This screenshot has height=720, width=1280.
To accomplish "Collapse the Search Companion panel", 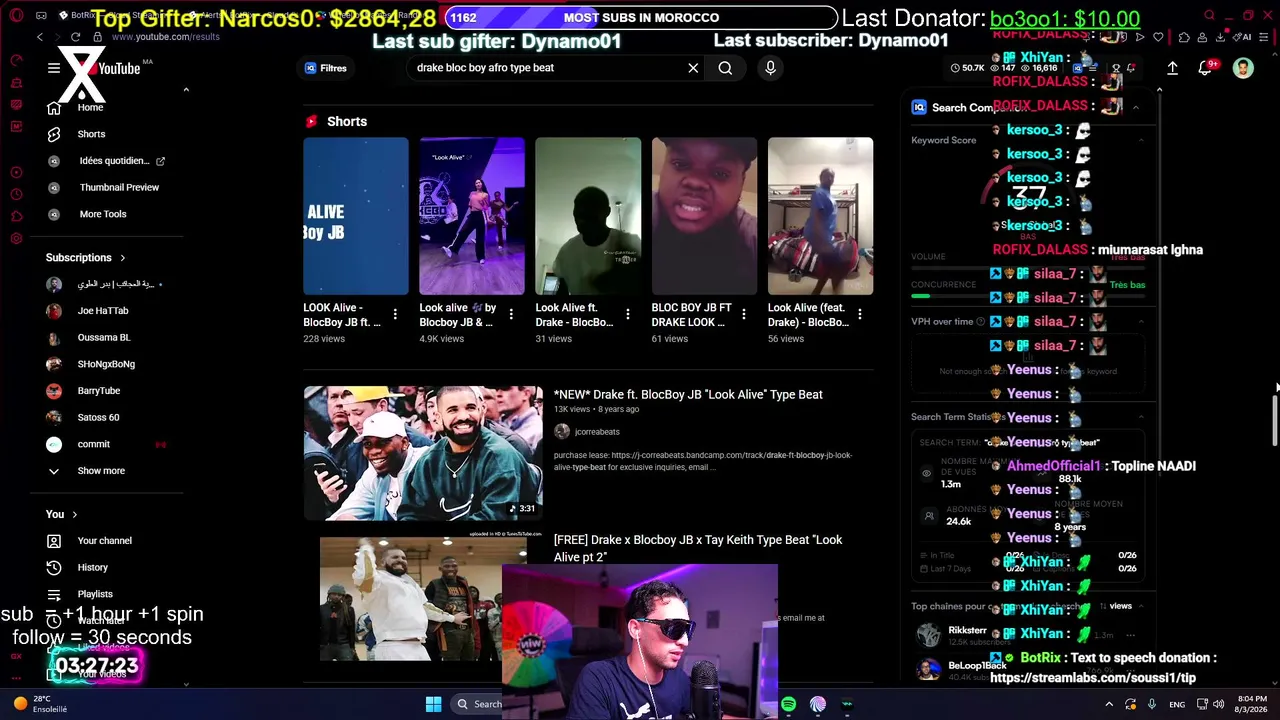I will click(x=1136, y=107).
